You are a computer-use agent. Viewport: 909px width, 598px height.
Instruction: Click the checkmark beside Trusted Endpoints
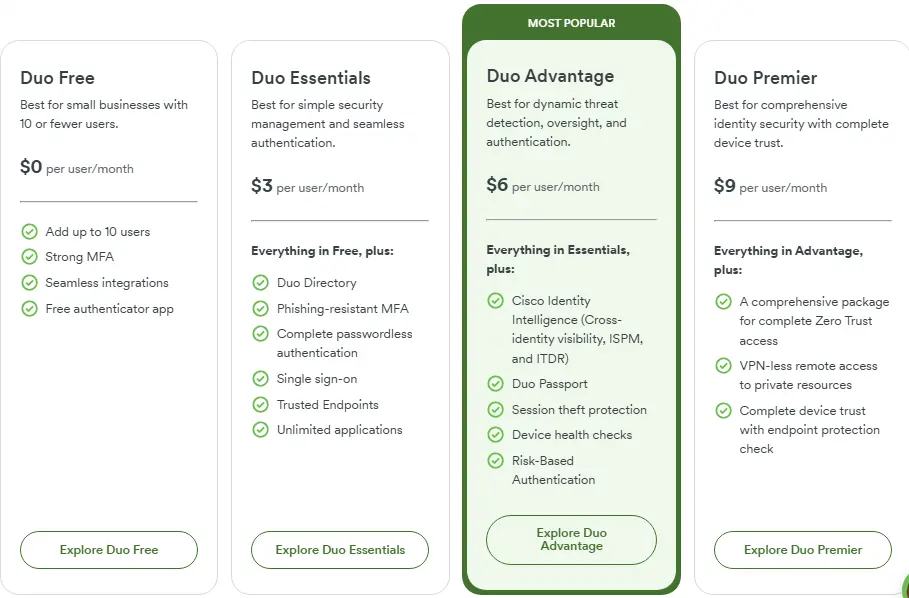[x=261, y=405]
